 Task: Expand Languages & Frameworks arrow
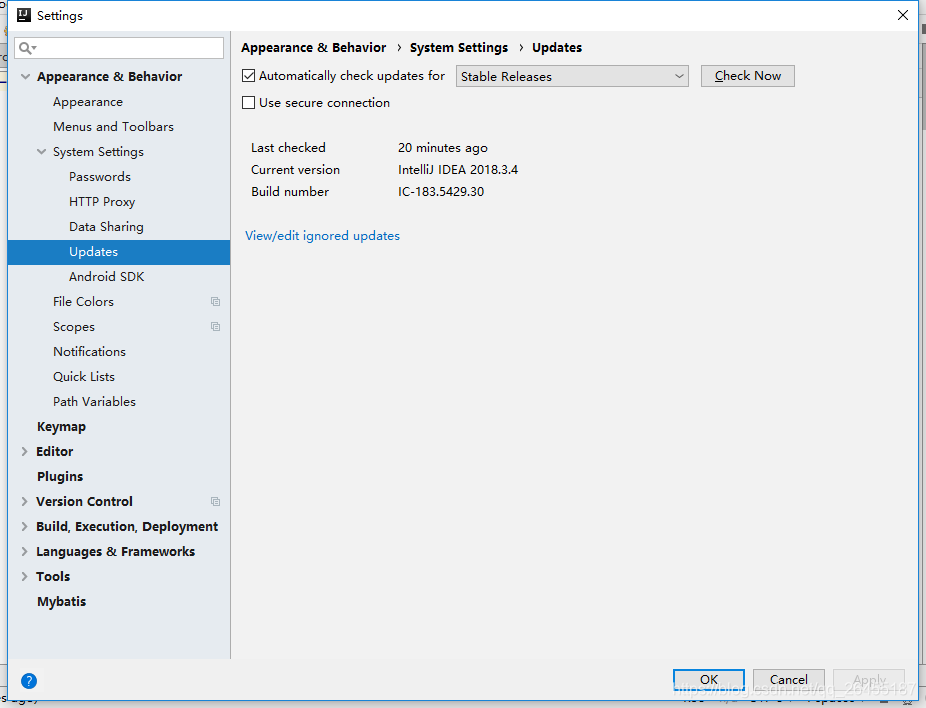(25, 552)
